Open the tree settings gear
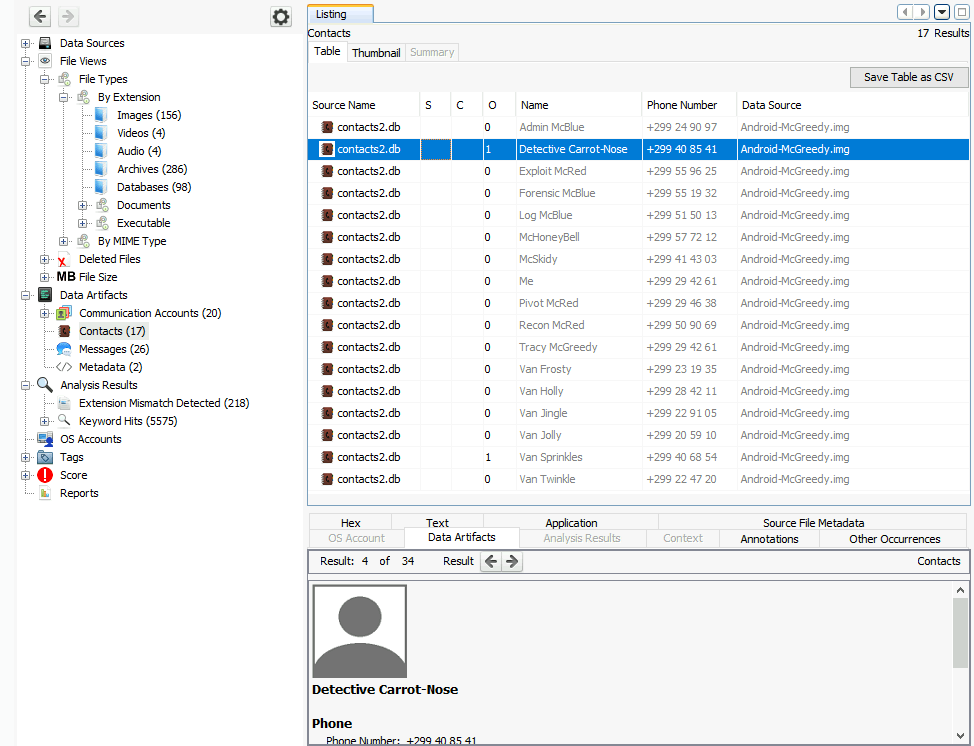Image resolution: width=974 pixels, height=746 pixels. (x=281, y=17)
